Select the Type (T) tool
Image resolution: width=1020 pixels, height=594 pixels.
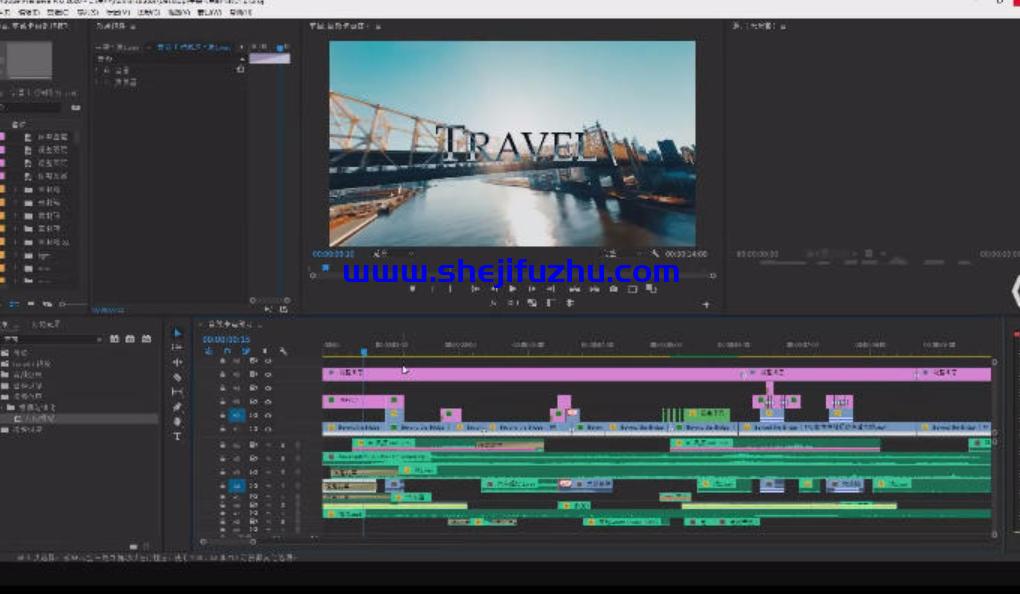coord(178,436)
